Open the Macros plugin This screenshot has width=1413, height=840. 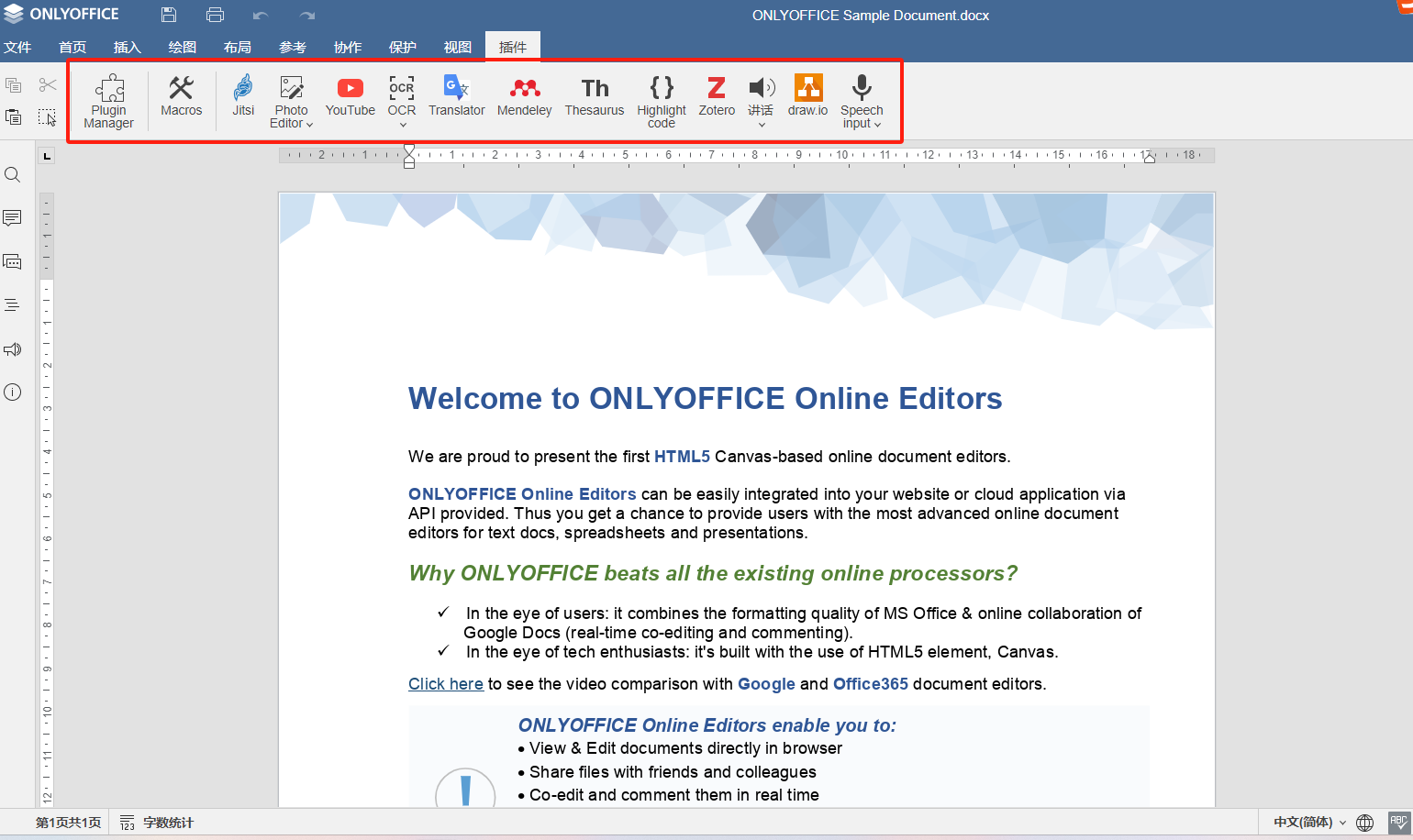pyautogui.click(x=181, y=95)
